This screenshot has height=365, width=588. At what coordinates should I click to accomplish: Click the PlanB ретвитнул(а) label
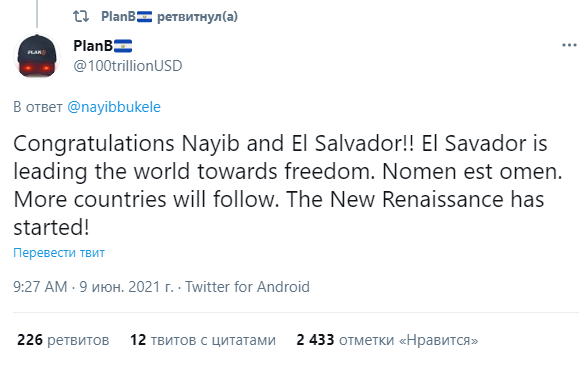[x=170, y=17]
